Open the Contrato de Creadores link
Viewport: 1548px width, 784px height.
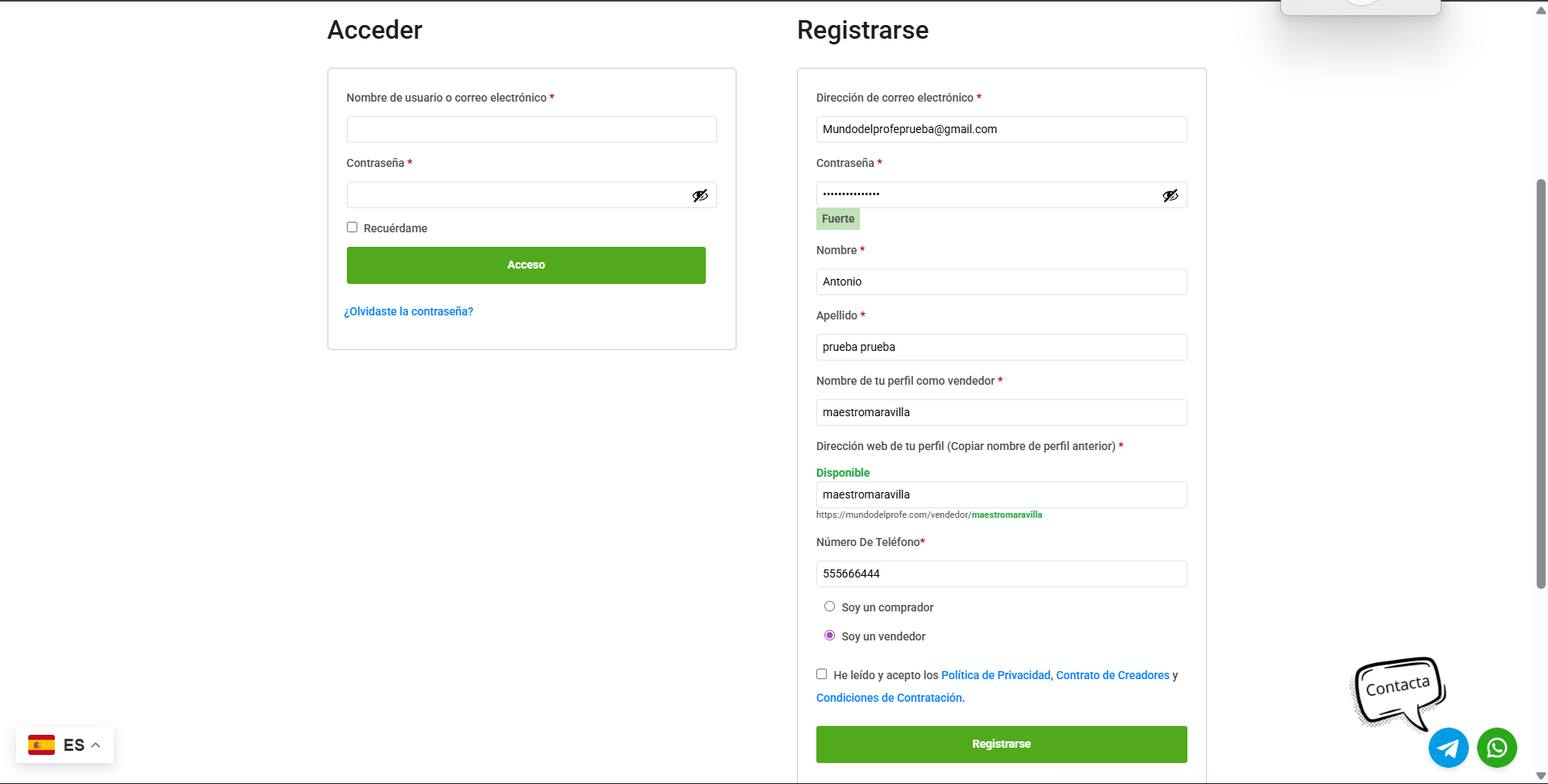coord(1112,675)
